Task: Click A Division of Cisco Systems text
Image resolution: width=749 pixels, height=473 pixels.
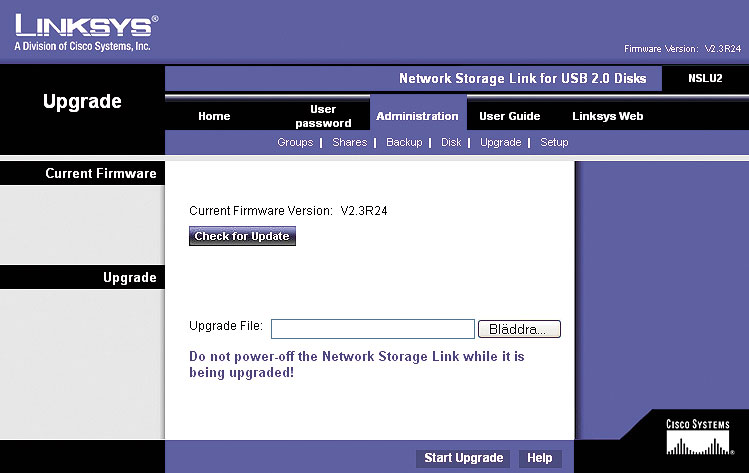Action: [82, 46]
